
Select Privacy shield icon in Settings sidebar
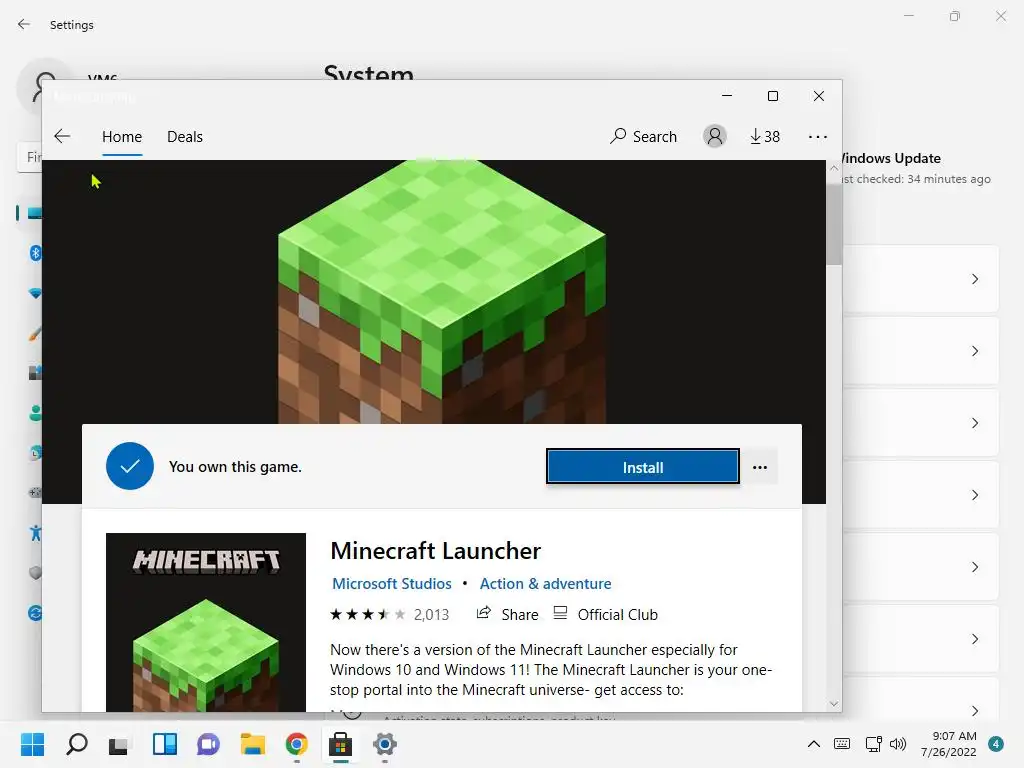coord(35,573)
